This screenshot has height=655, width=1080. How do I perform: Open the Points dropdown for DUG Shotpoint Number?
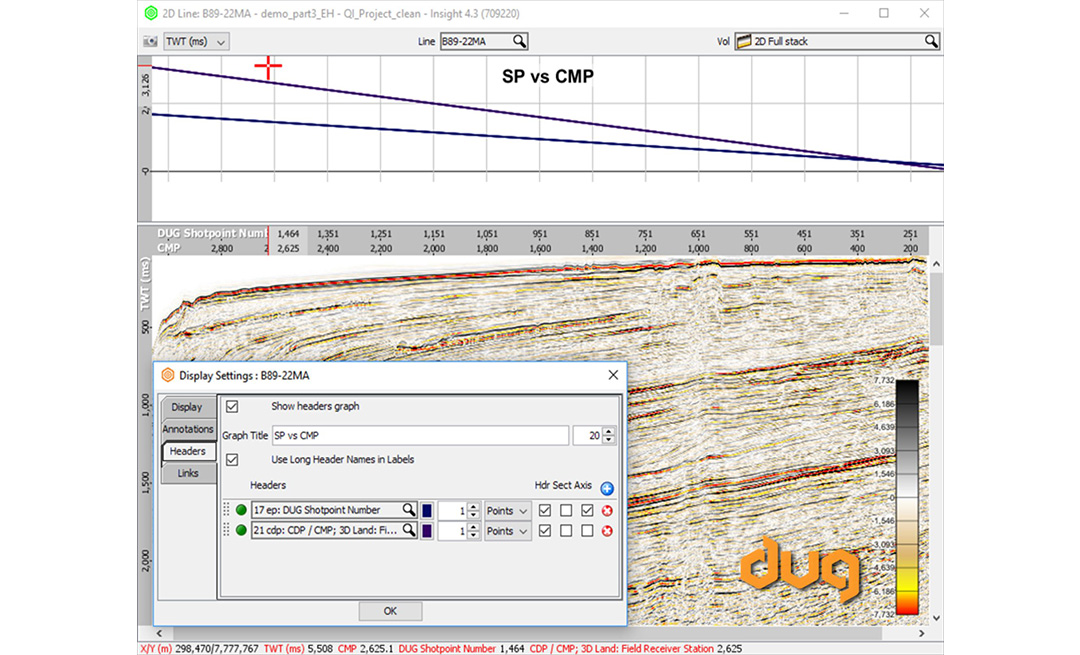(507, 510)
